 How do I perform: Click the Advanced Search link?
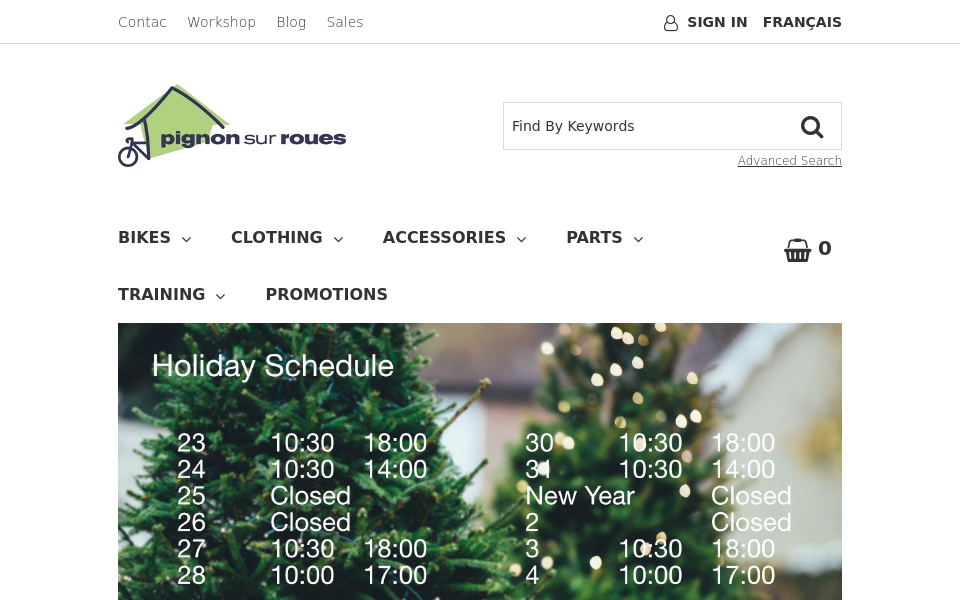click(x=789, y=160)
